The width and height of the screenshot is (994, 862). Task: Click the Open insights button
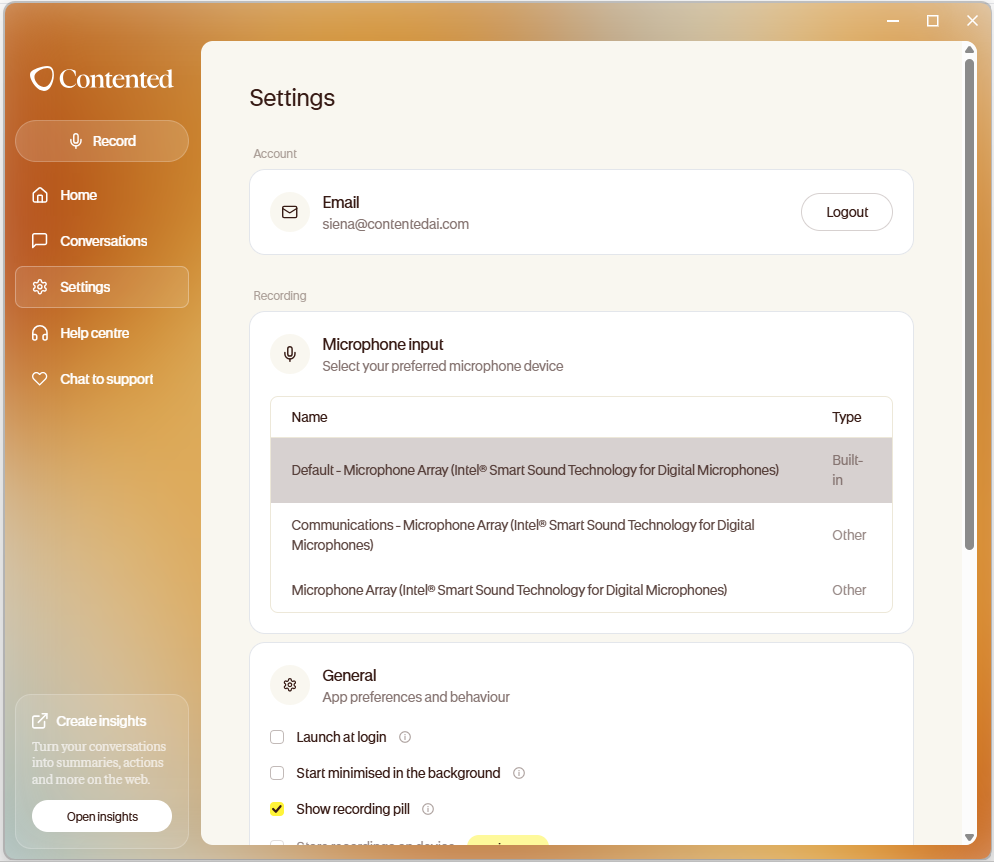click(102, 816)
